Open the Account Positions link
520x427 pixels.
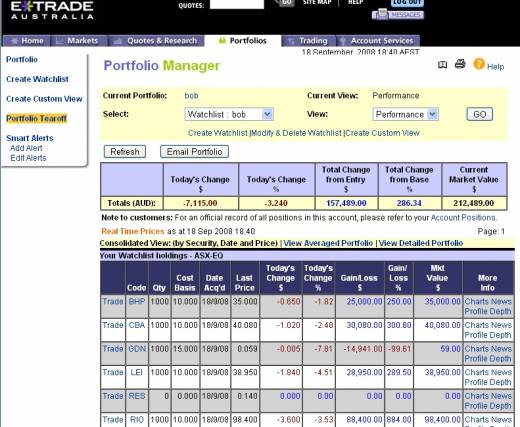pyautogui.click(x=463, y=218)
